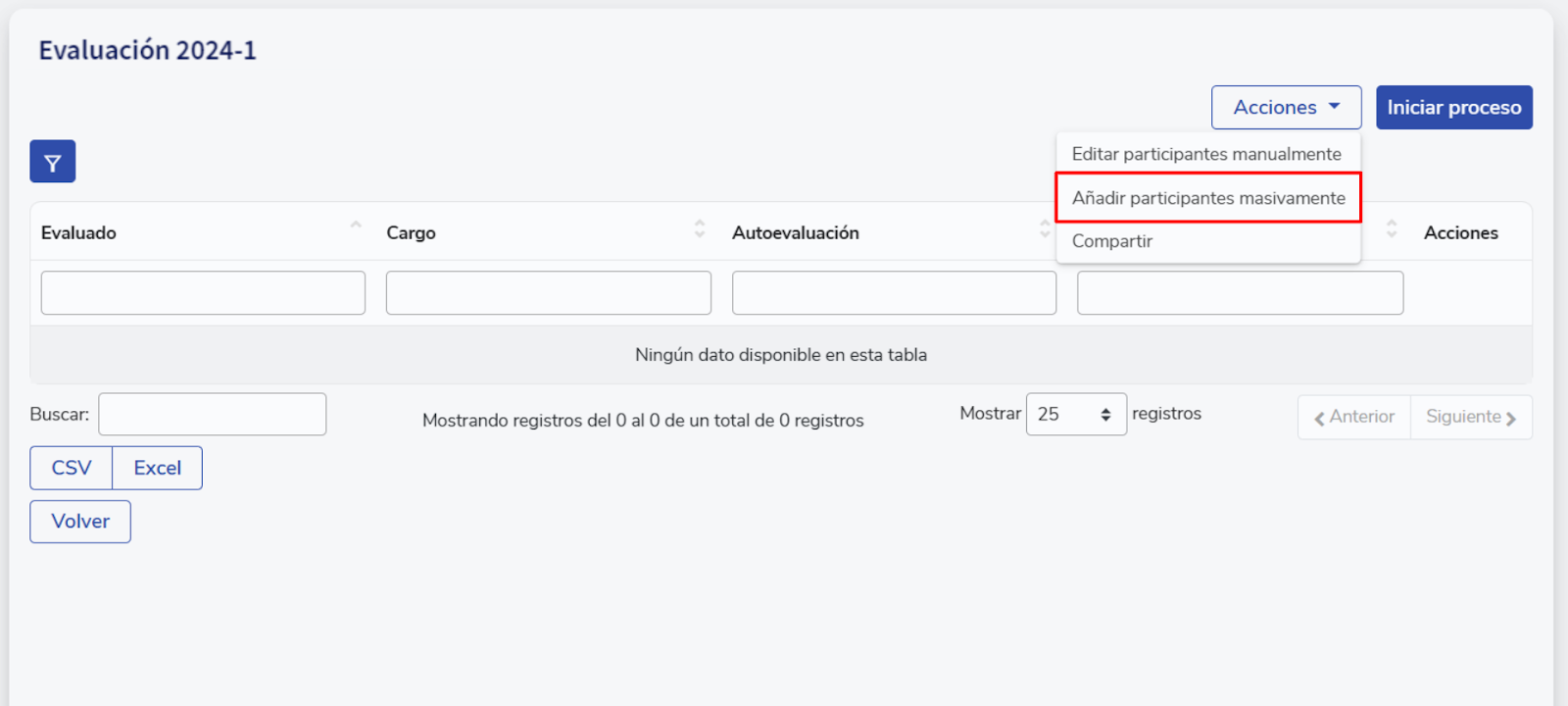
Task: Click the Evaluado column filter field
Action: pos(203,293)
